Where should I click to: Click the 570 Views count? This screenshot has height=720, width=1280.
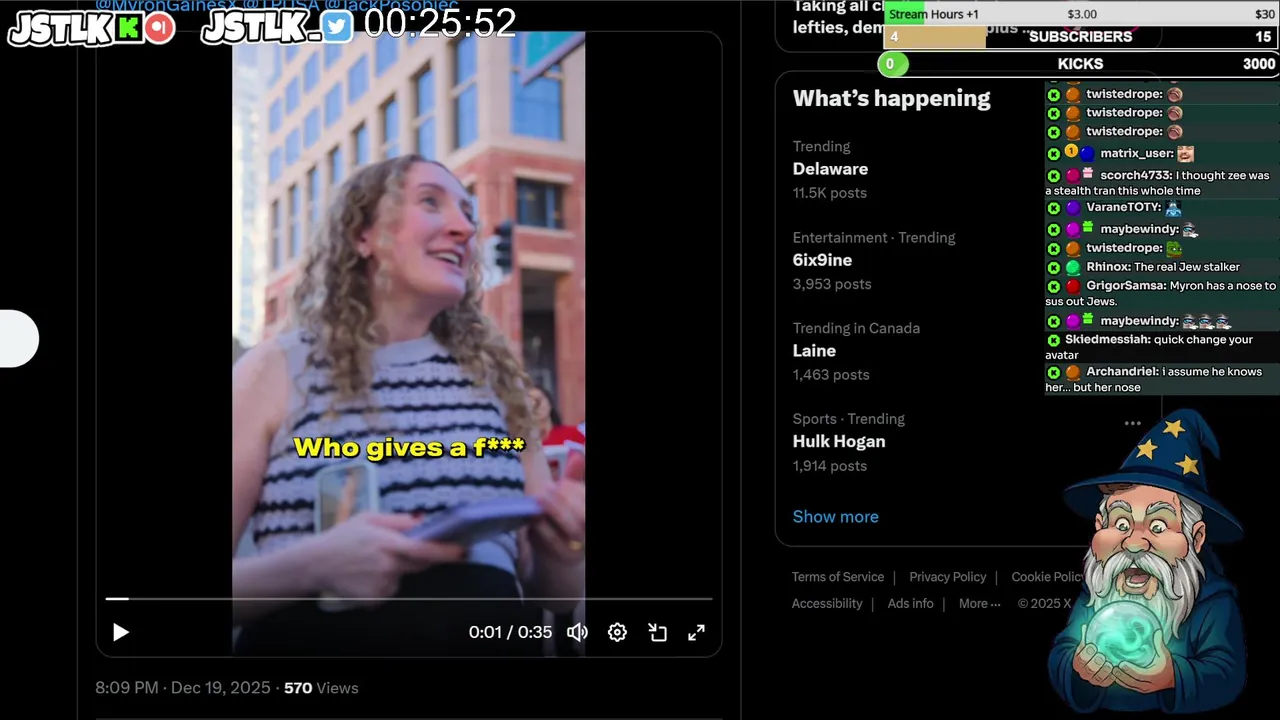(321, 688)
